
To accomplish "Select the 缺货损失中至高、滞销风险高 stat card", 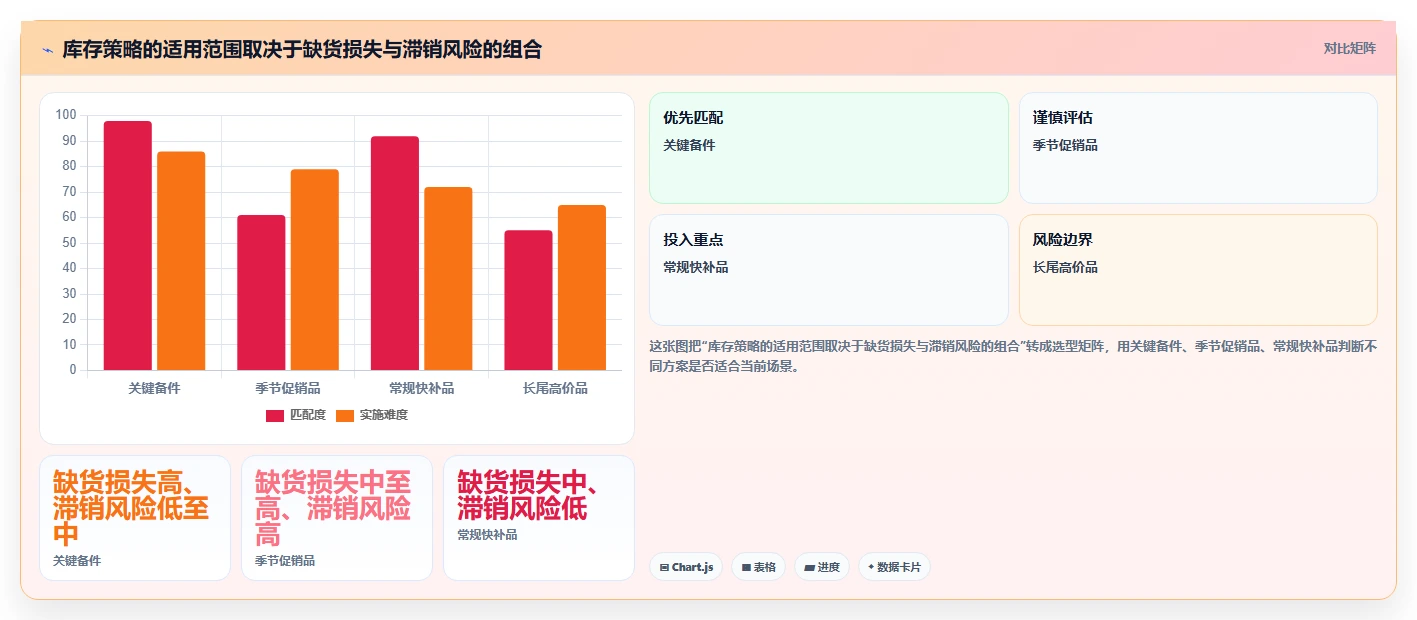I will click(337, 518).
